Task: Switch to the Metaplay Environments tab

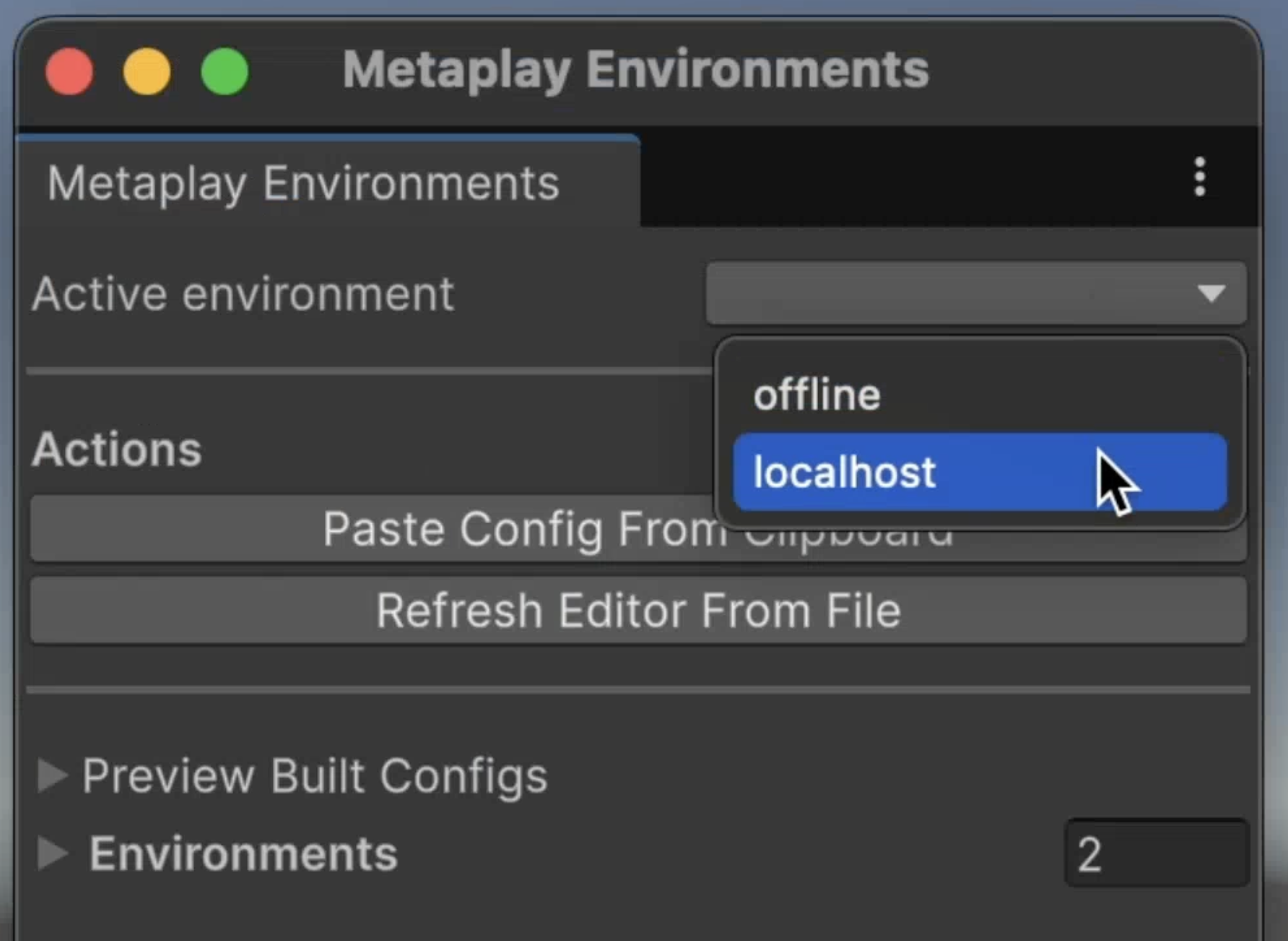Action: [303, 182]
